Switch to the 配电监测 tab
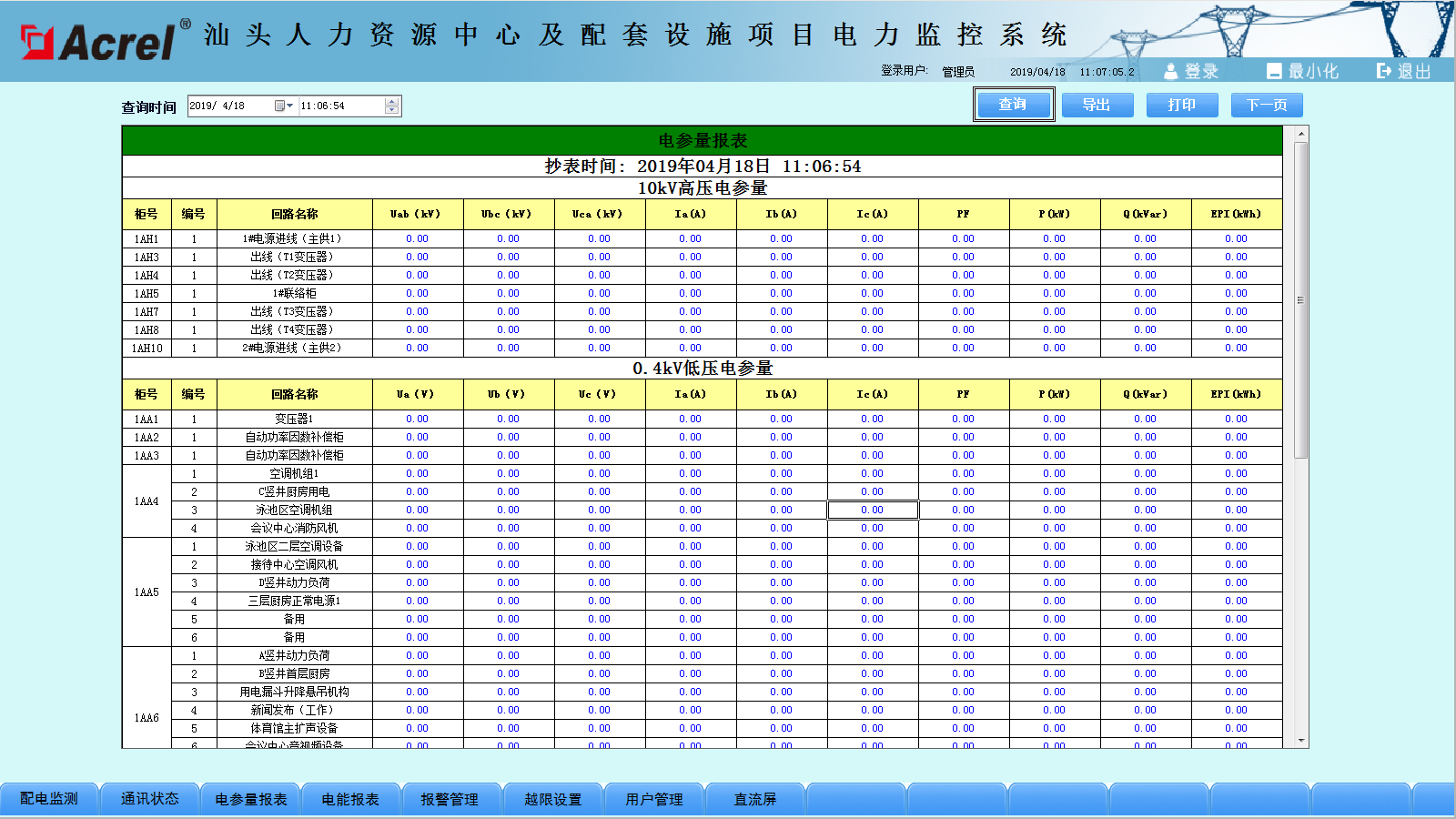Image resolution: width=1456 pixels, height=819 pixels. 49,799
